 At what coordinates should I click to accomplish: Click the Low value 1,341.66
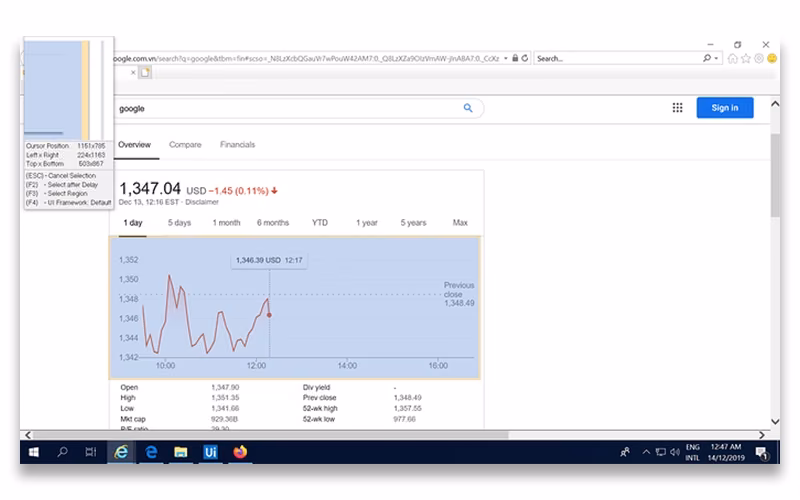(225, 408)
